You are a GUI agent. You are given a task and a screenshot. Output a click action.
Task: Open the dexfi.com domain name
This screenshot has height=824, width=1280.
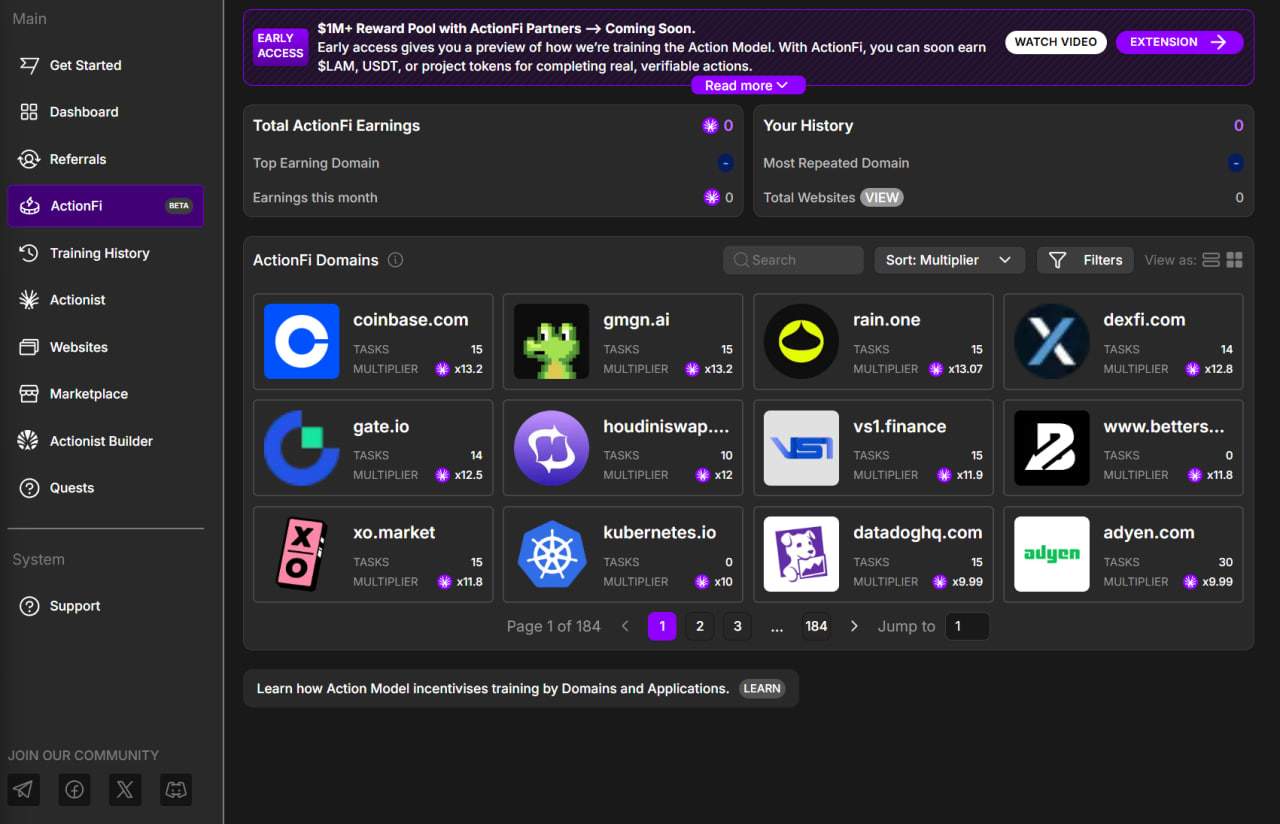coord(1144,320)
